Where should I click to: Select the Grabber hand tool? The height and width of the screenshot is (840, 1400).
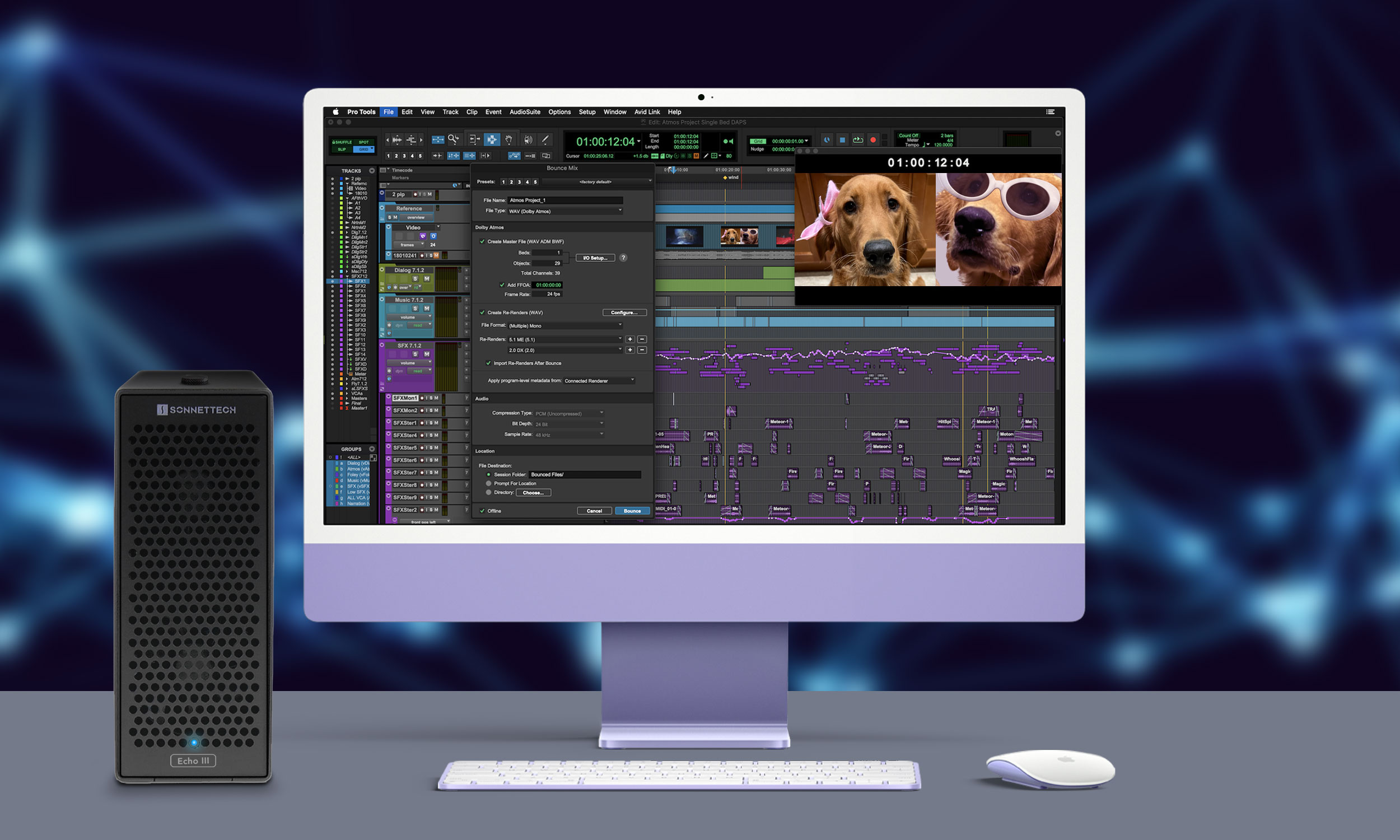tap(508, 139)
